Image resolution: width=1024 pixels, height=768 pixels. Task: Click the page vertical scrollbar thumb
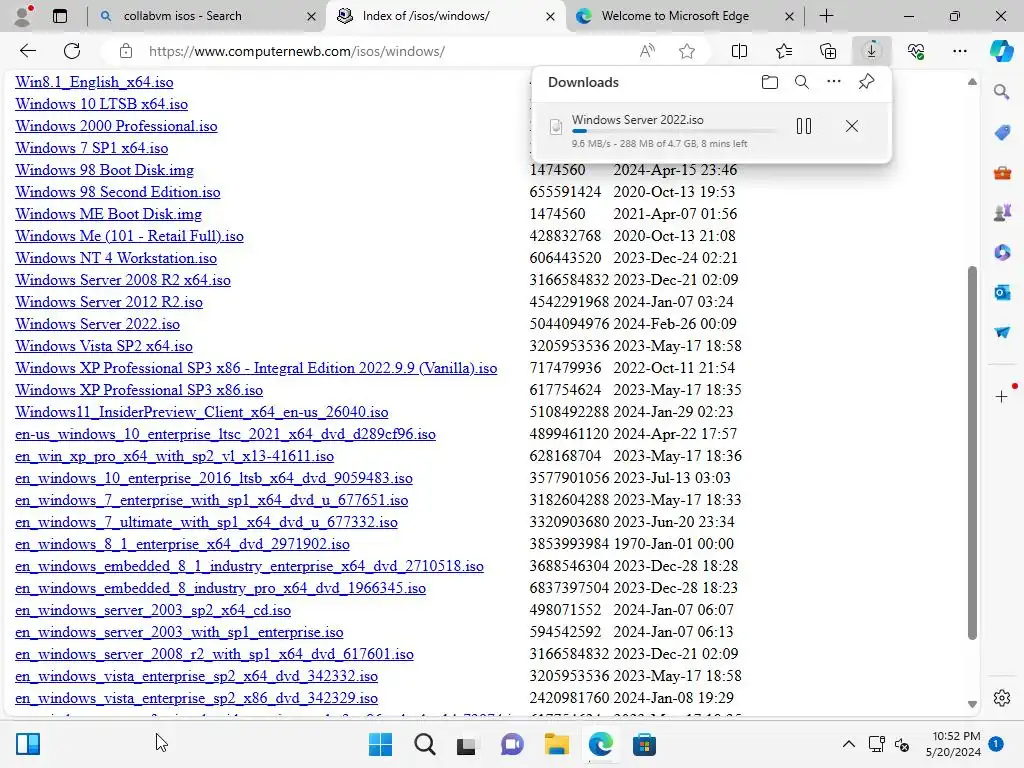[x=972, y=453]
